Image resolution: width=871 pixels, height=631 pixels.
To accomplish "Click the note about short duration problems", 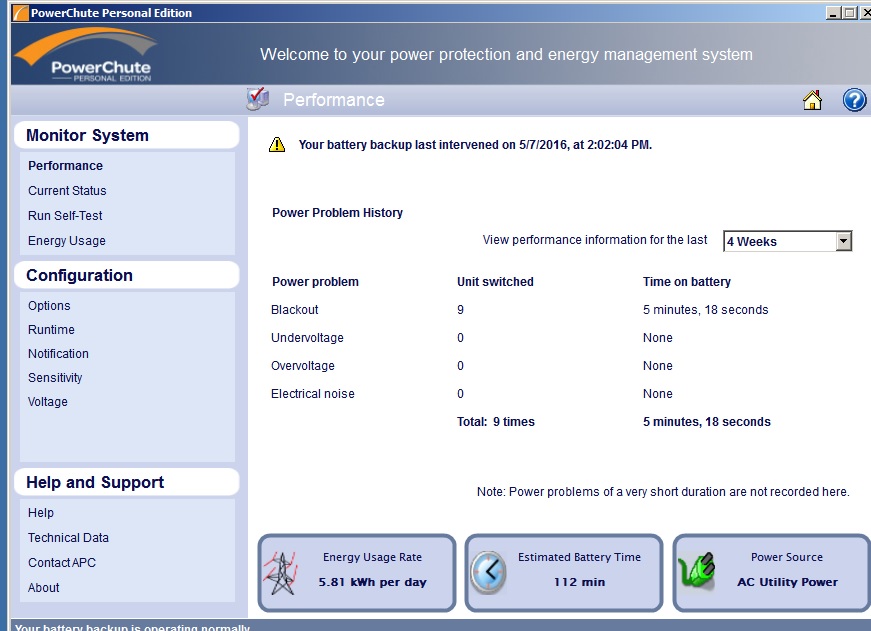I will 663,492.
